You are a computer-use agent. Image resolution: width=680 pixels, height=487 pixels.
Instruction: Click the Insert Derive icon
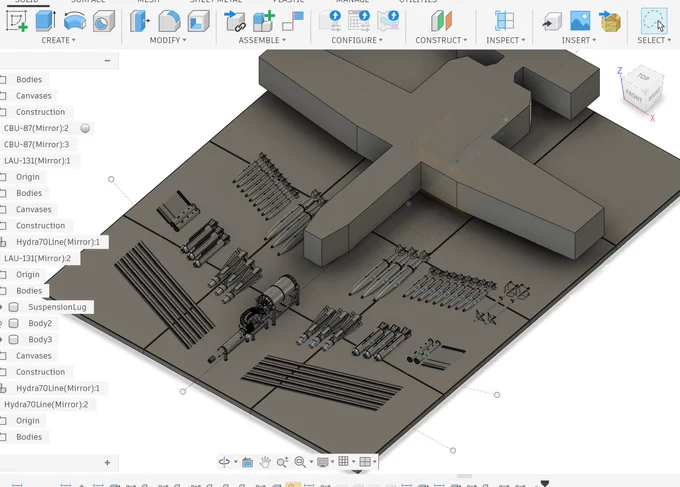click(x=552, y=21)
